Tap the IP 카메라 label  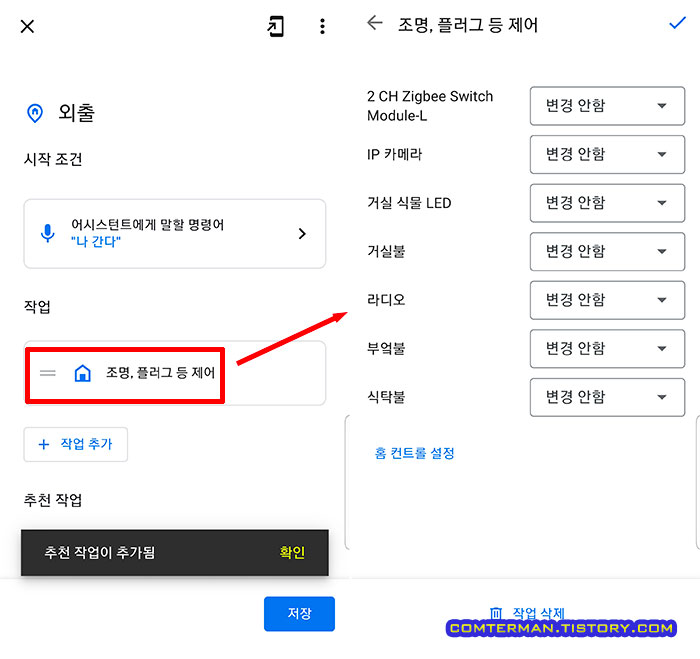click(x=394, y=154)
